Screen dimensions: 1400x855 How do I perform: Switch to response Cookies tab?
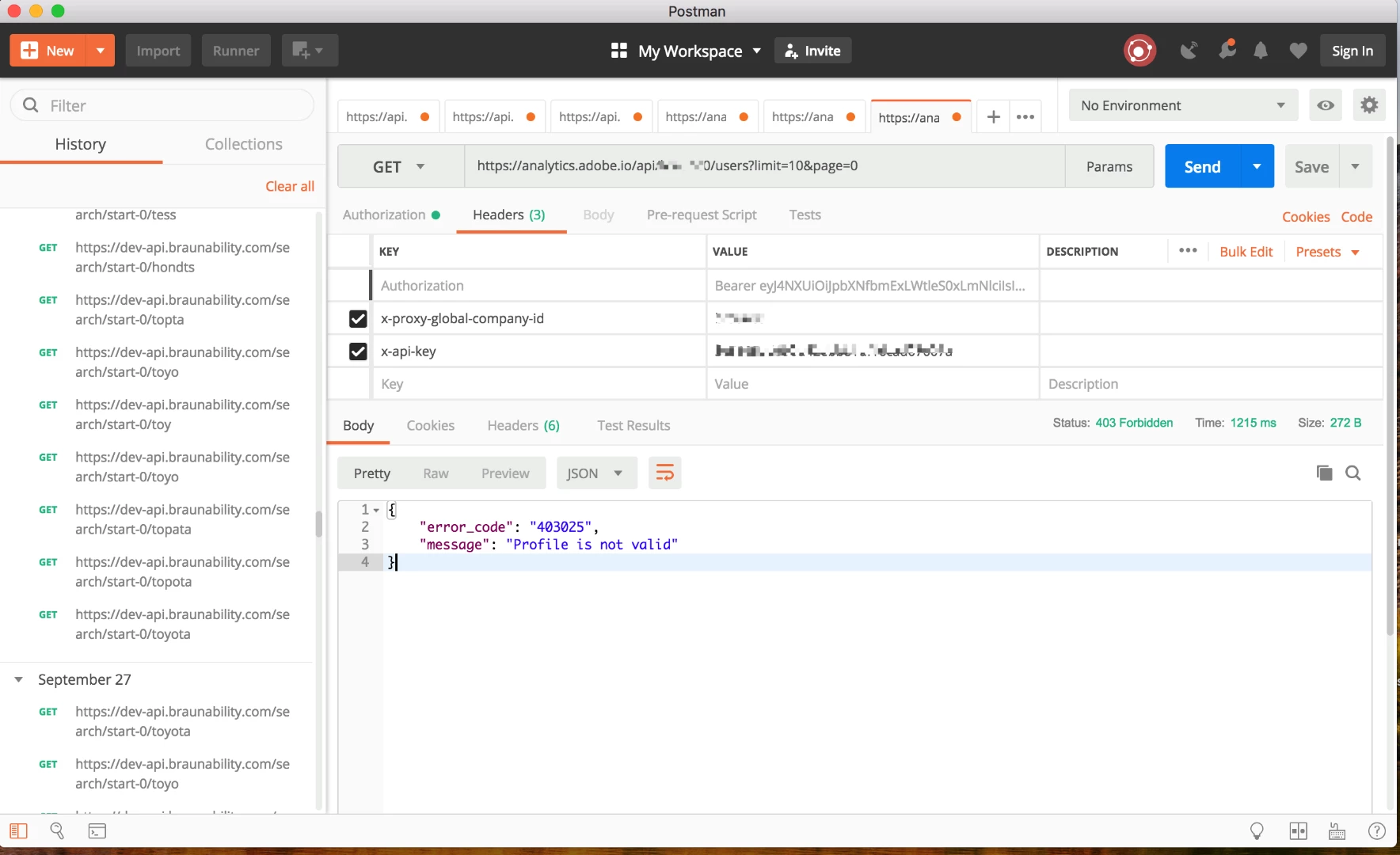click(x=431, y=425)
